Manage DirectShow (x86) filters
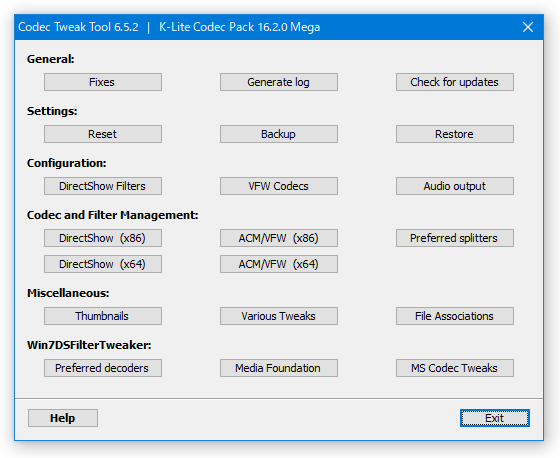The image size is (560, 458). [103, 238]
